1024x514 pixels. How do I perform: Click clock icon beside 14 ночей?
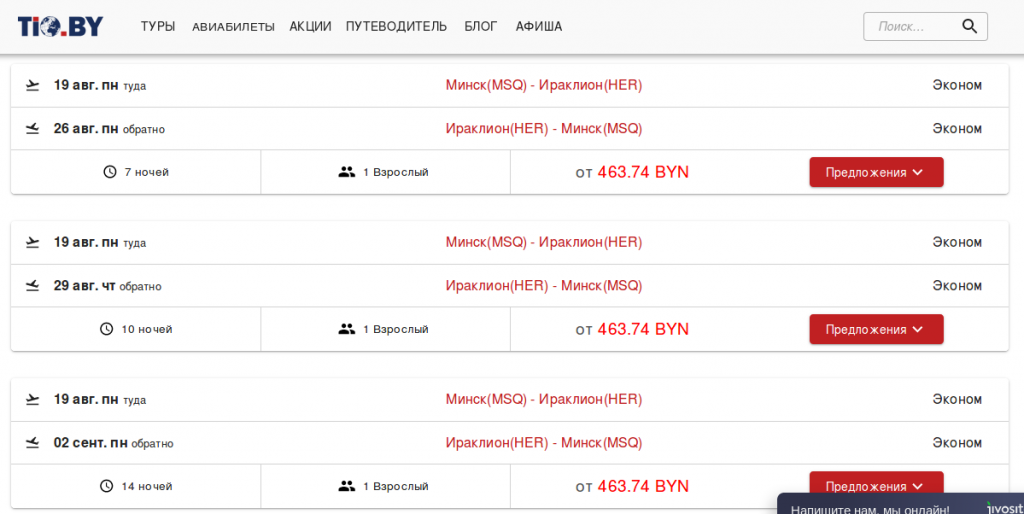pos(107,486)
